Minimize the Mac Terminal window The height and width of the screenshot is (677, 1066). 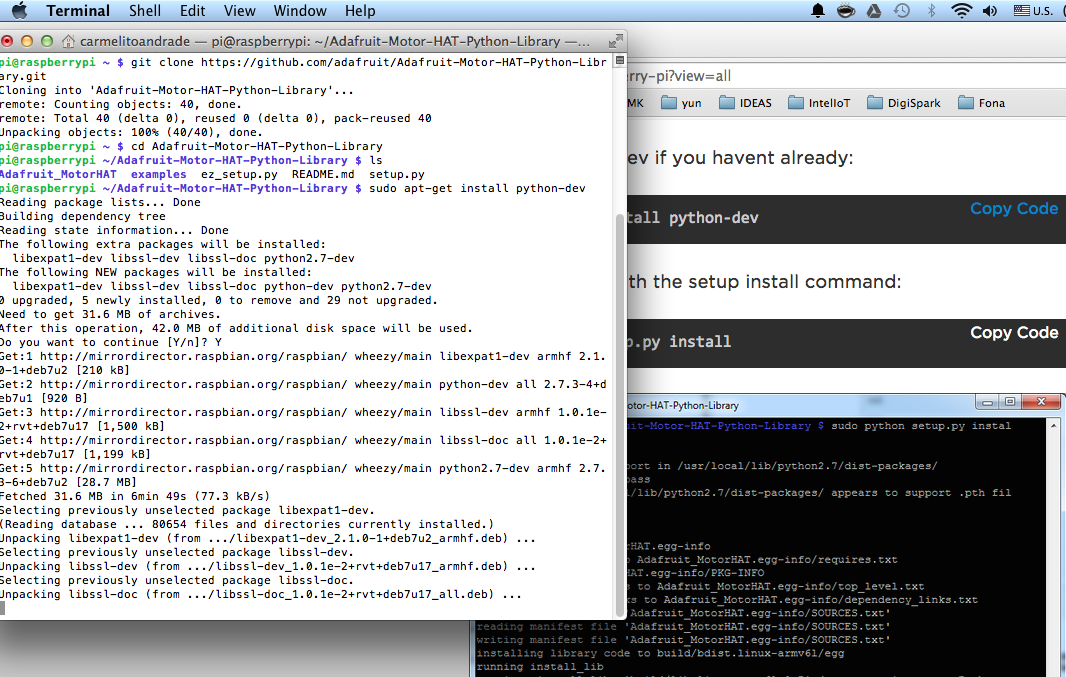(27, 41)
